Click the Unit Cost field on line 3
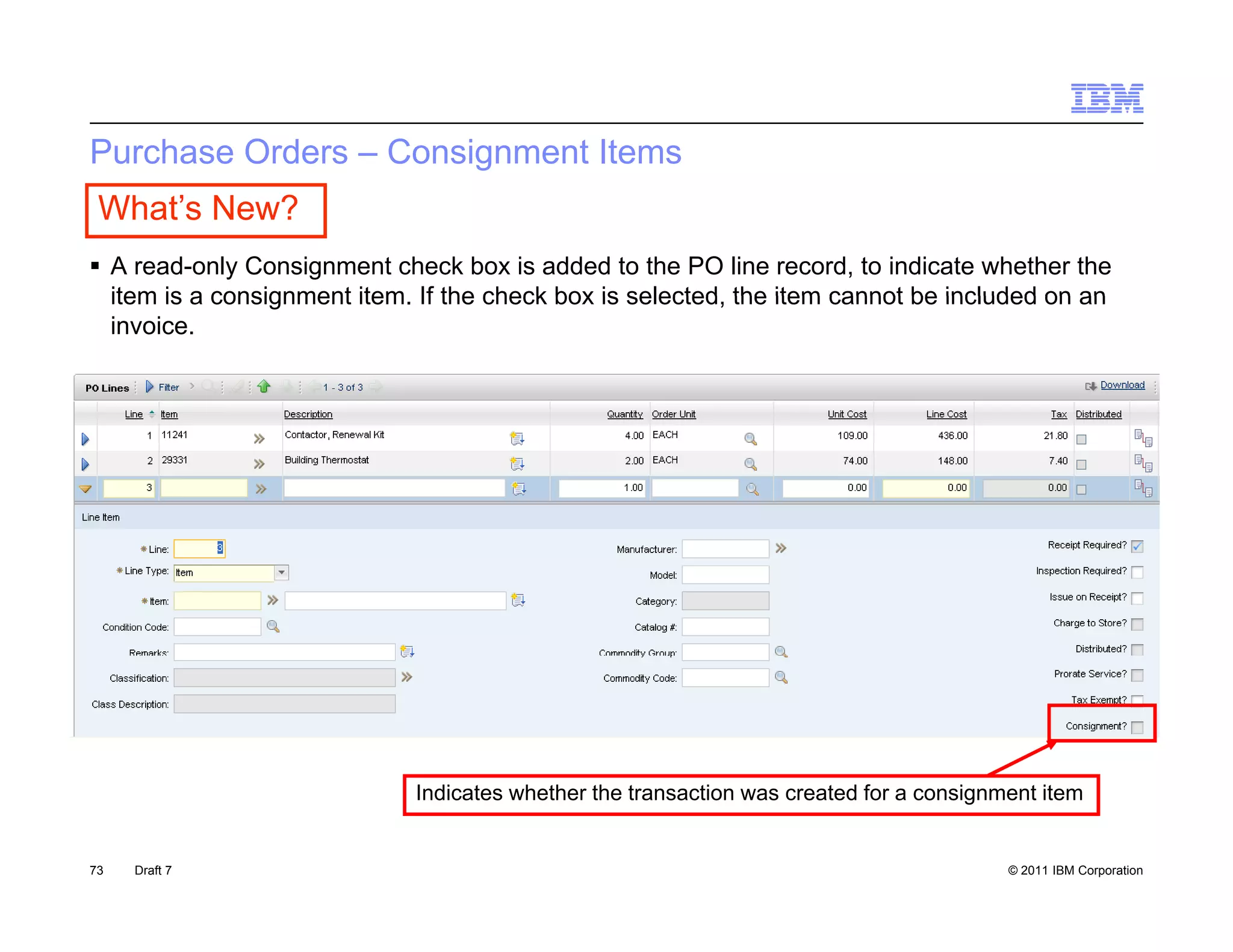Image resolution: width=1233 pixels, height=952 pixels. tap(825, 488)
